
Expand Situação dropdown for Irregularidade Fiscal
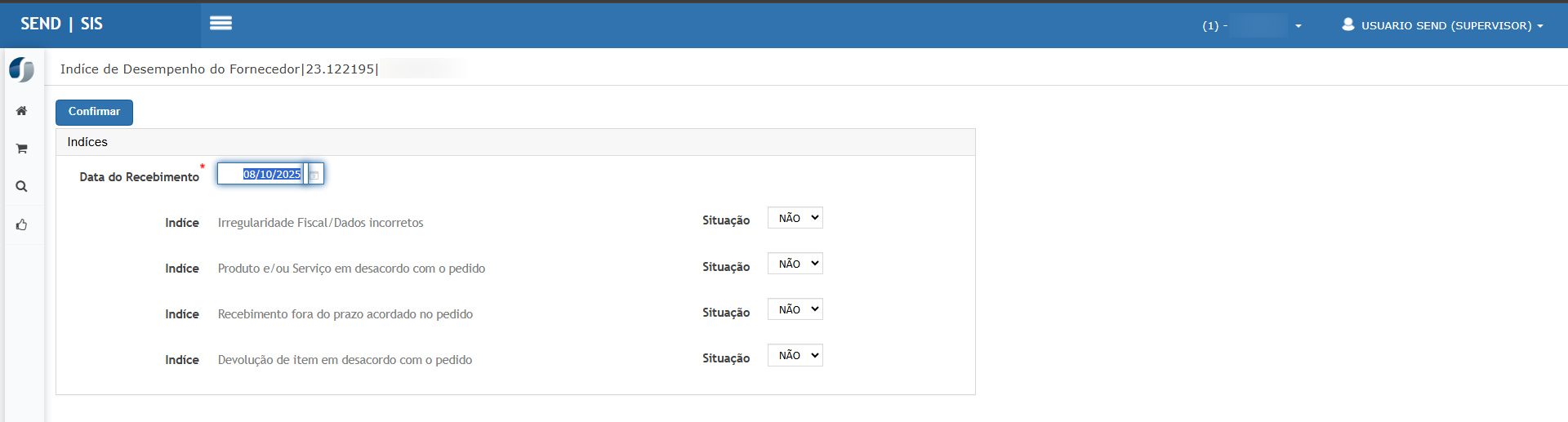tap(795, 218)
